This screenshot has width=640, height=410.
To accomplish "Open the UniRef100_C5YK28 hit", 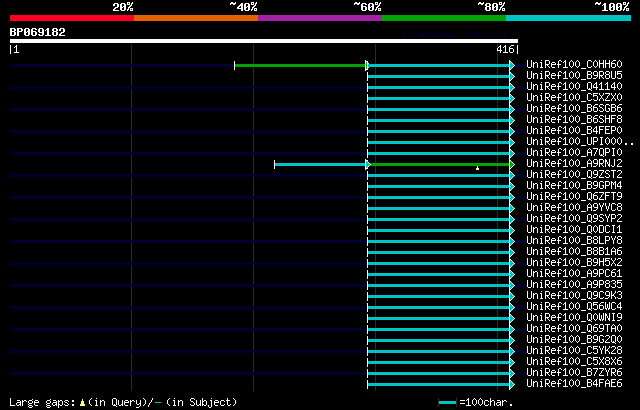I will pos(574,351).
